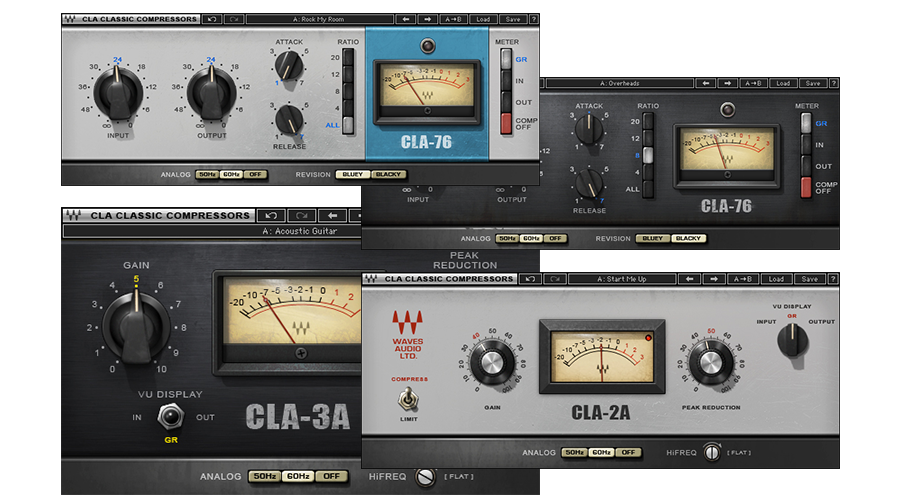Image resolution: width=900 pixels, height=500 pixels.
Task: Click Gain knob on CLA-2A
Action: pyautogui.click(x=492, y=363)
